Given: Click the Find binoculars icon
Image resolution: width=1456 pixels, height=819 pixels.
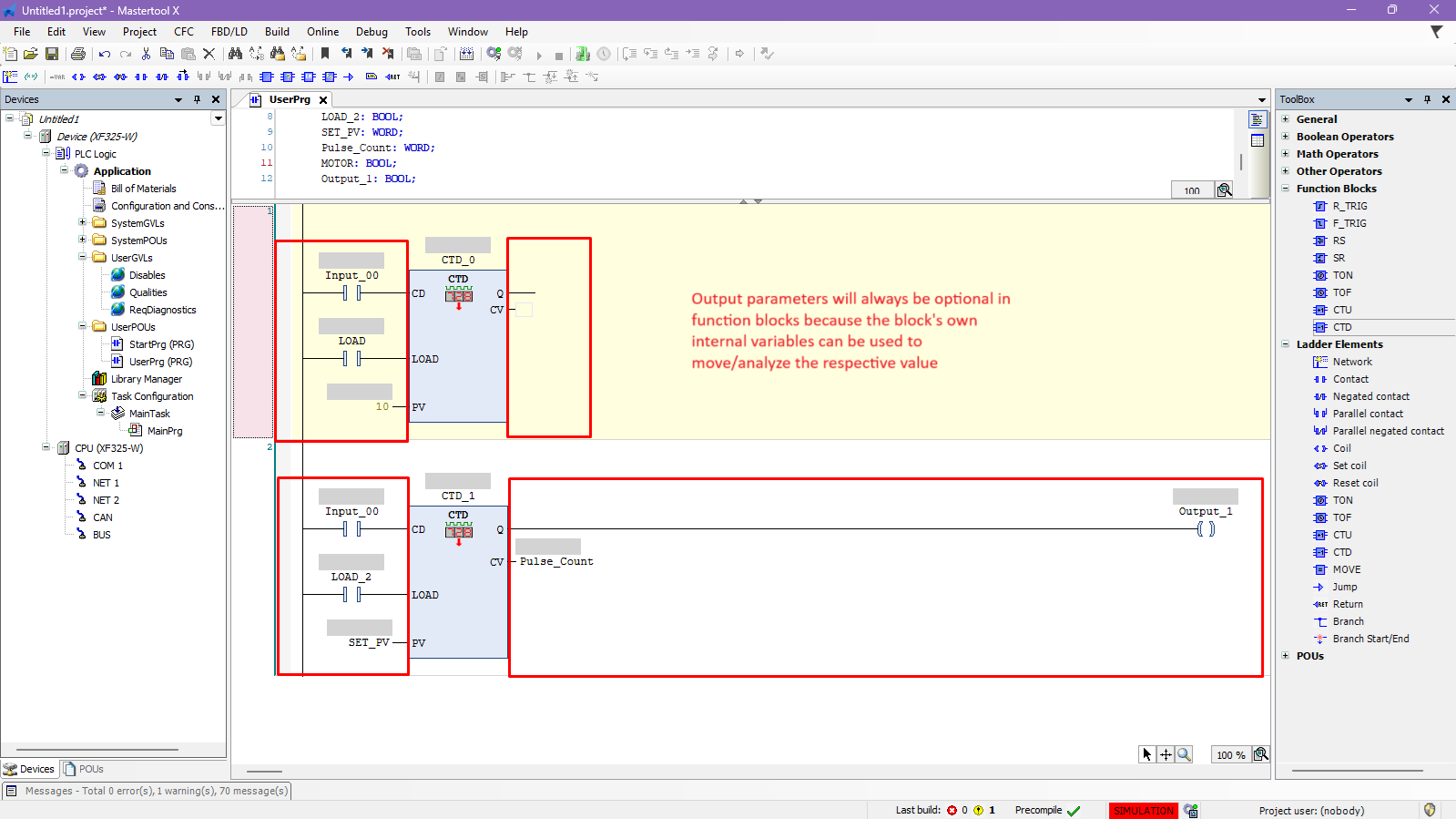Looking at the screenshot, I should click(x=235, y=55).
